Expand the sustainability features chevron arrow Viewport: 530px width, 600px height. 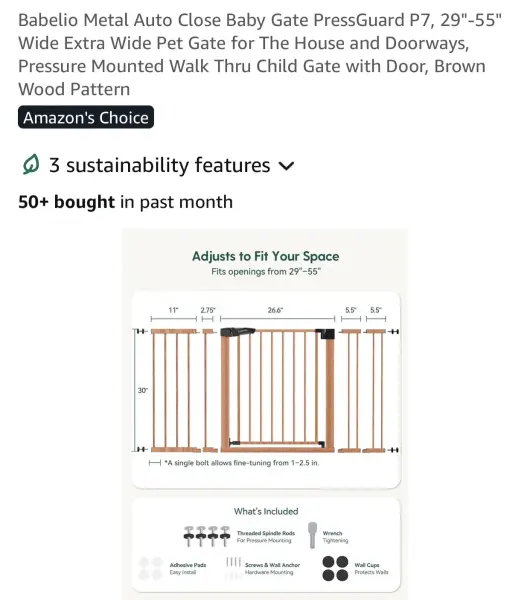pyautogui.click(x=286, y=166)
